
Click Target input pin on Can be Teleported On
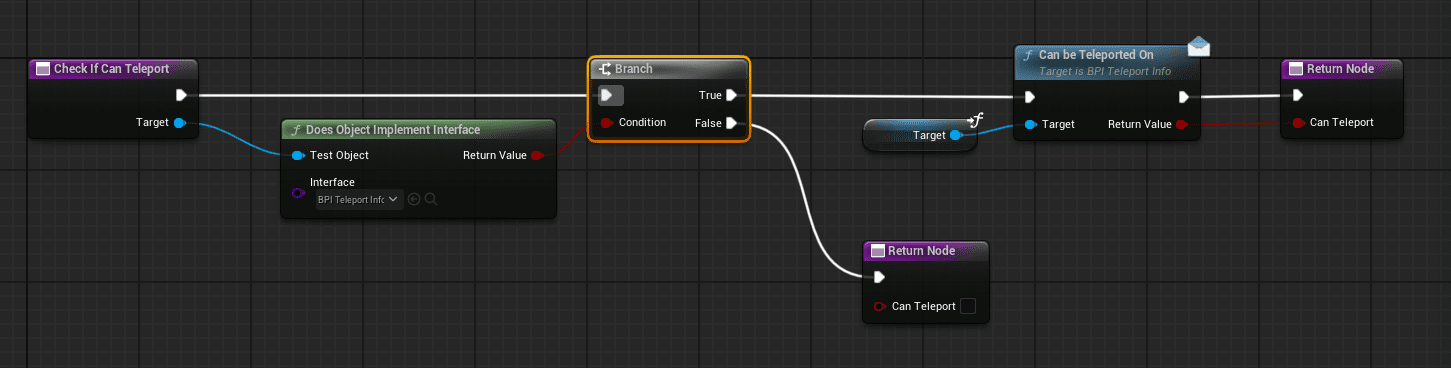point(1030,124)
